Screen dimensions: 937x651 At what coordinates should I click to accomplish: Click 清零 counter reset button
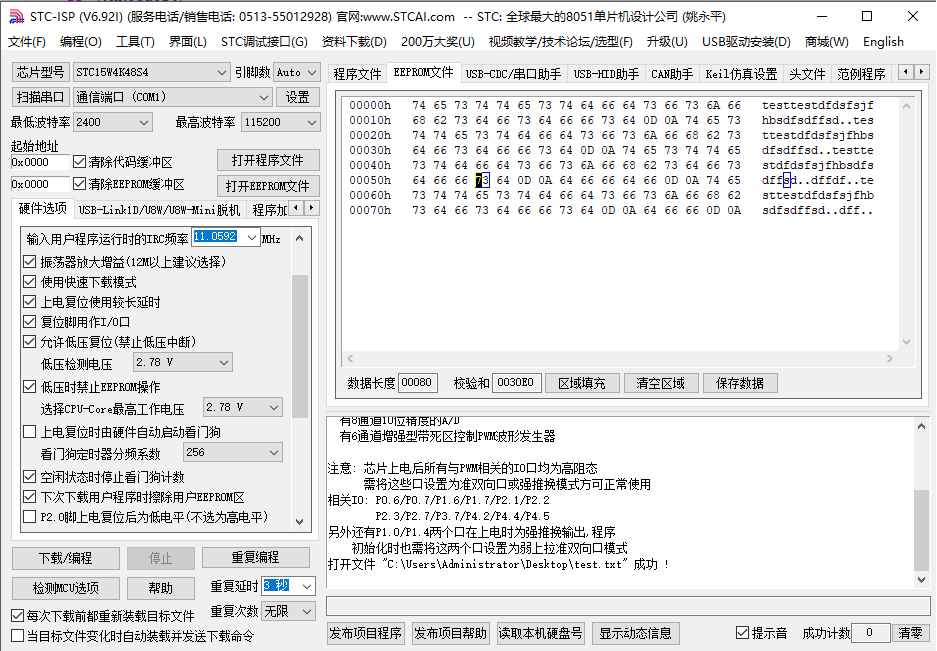click(911, 632)
